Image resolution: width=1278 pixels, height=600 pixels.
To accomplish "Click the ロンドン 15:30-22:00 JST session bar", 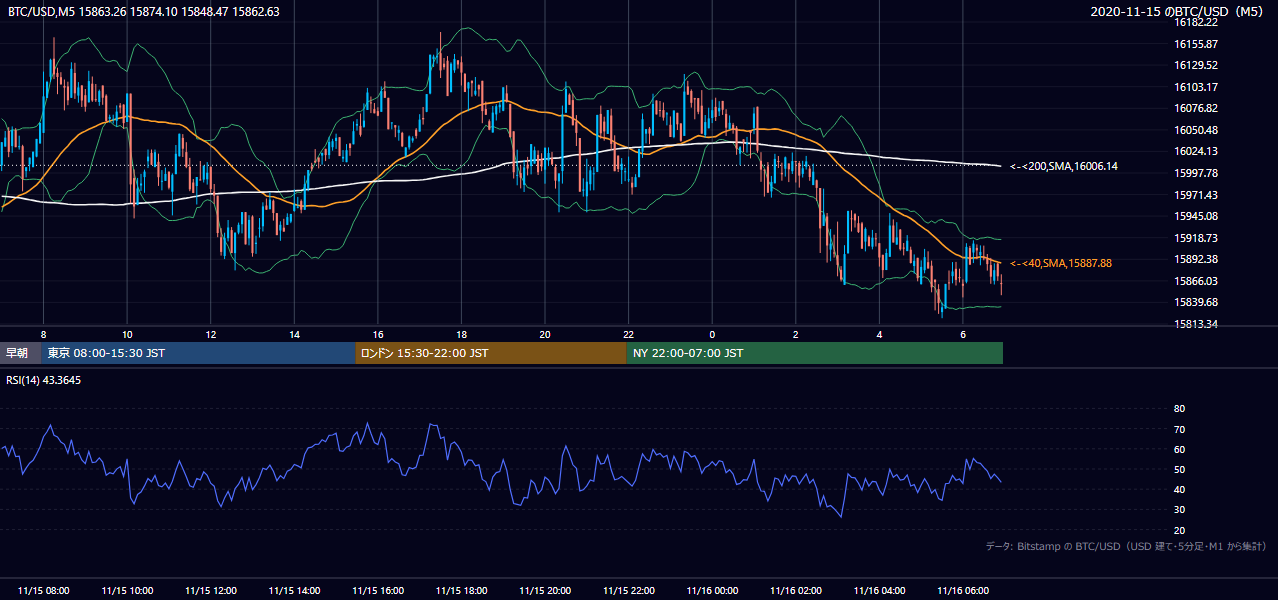I will point(491,353).
